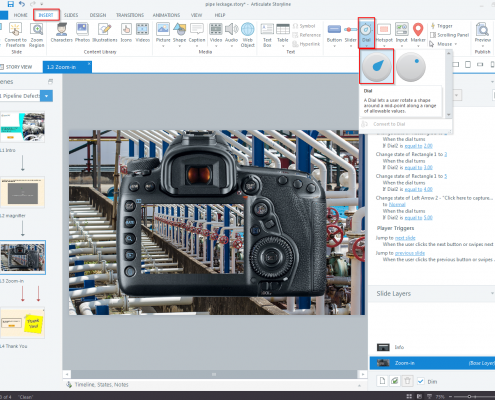
Task: Adjust the zoom slider in status bar
Action: click(x=469, y=396)
